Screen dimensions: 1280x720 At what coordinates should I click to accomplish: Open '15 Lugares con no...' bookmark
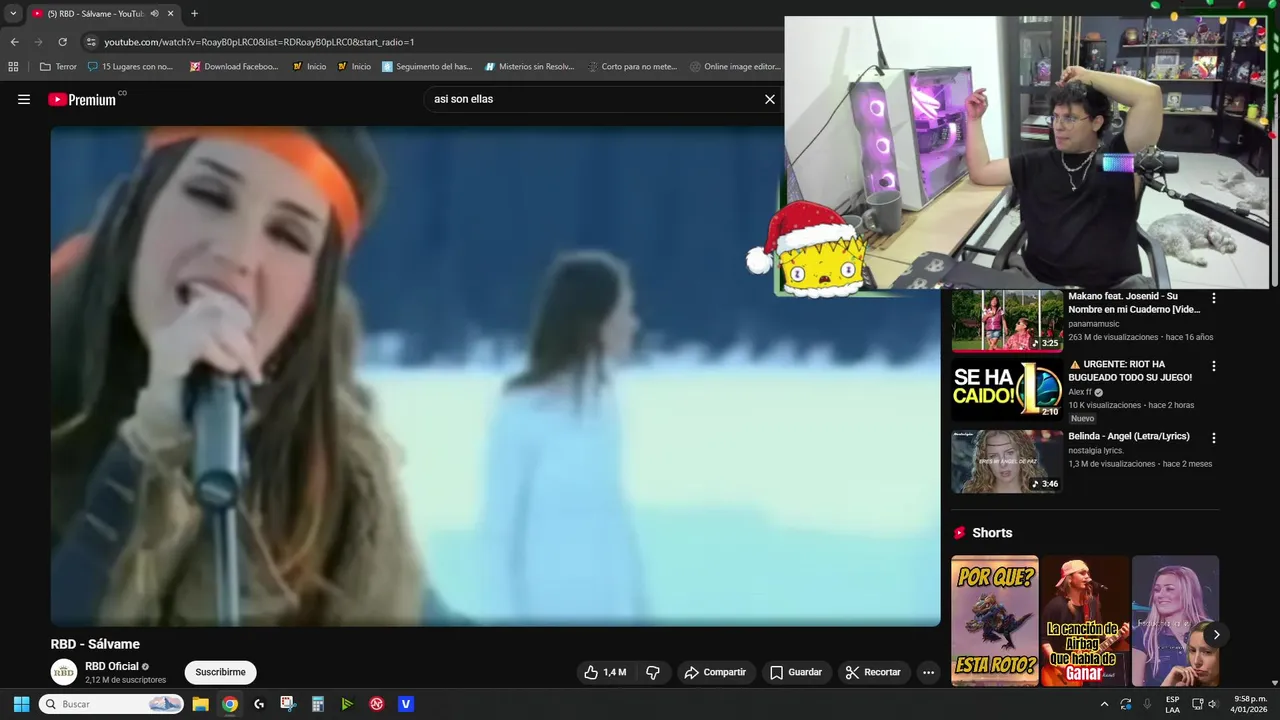[x=130, y=67]
